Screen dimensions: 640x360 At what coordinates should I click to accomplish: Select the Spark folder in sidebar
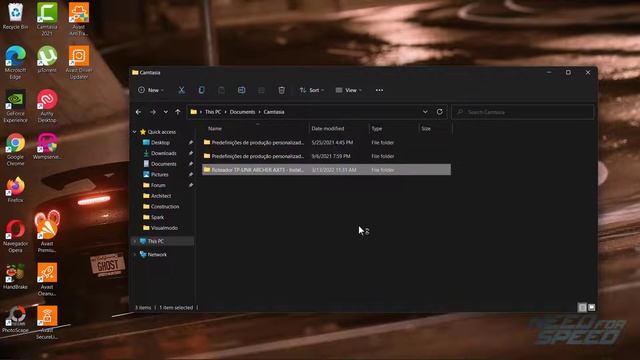(x=157, y=217)
